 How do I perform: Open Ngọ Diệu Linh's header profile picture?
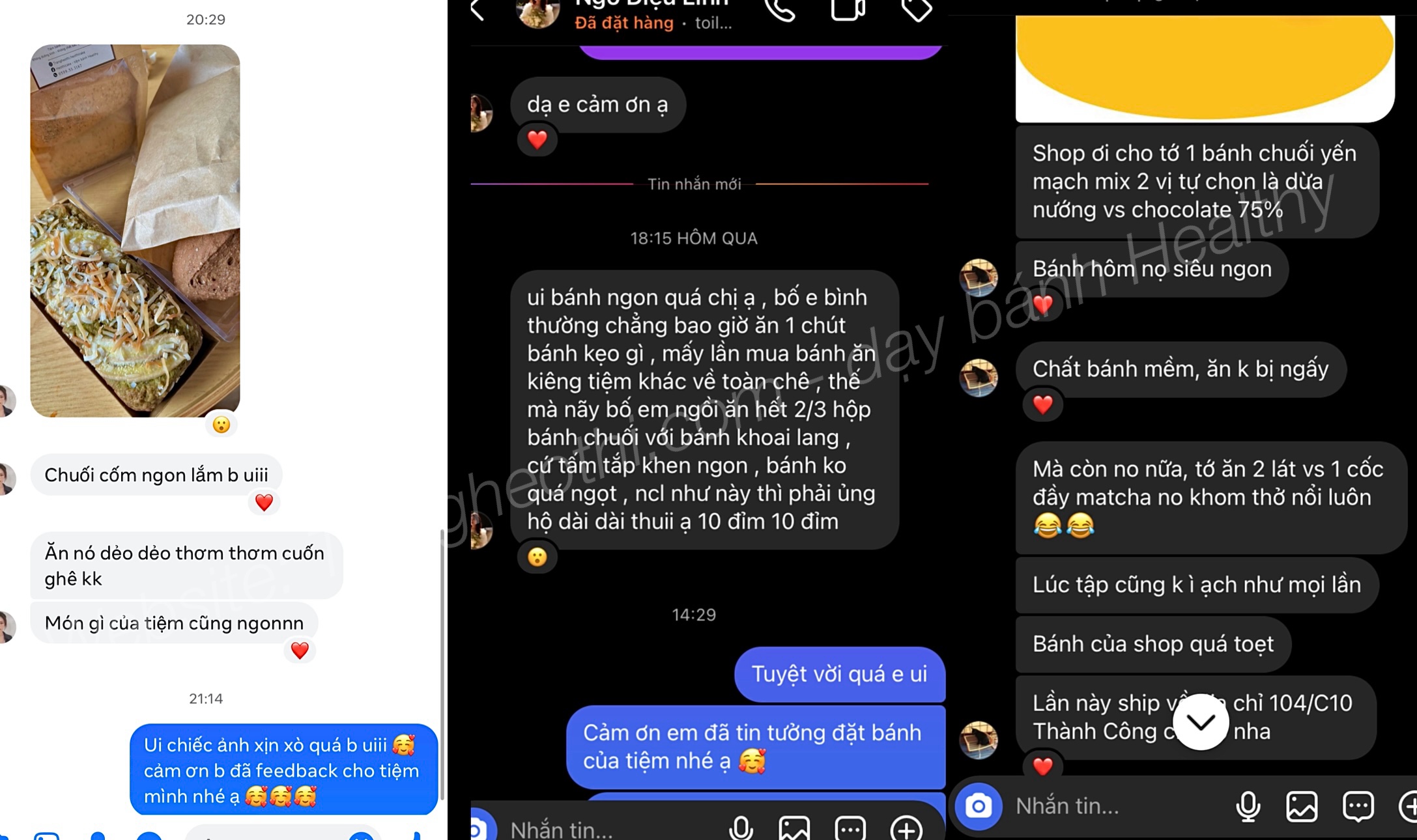point(538,12)
